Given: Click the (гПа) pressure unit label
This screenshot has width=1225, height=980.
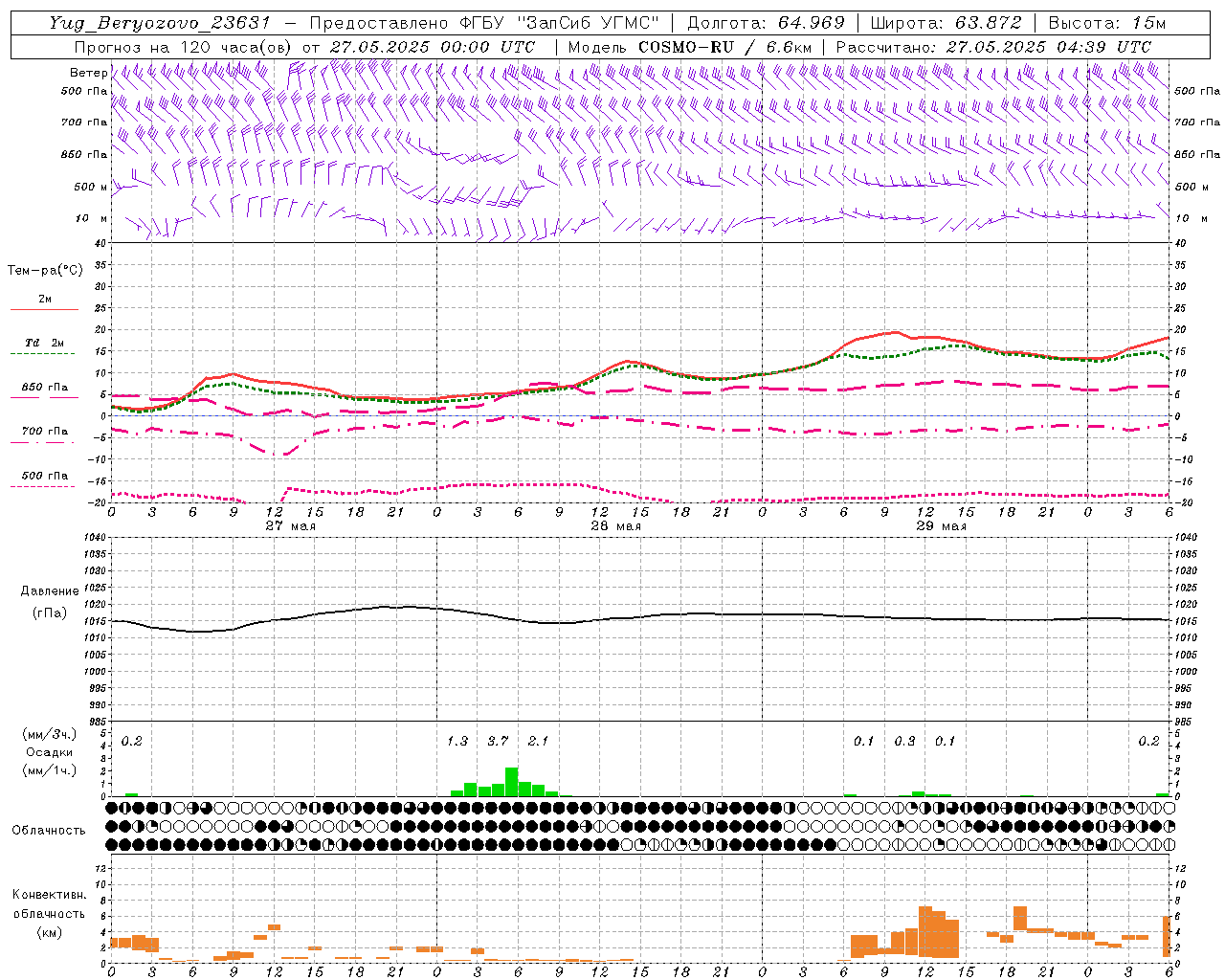Looking at the screenshot, I should pos(48,613).
